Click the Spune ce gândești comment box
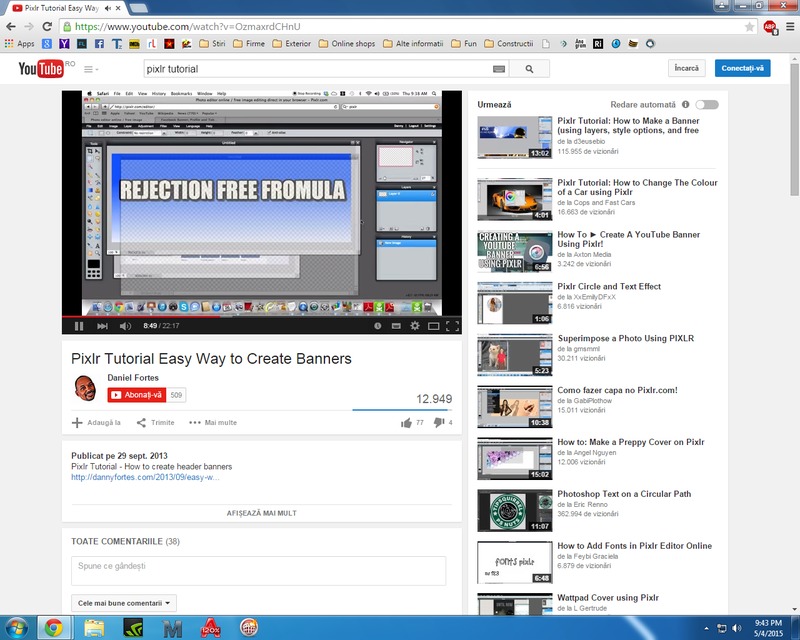Viewport: 800px width, 640px height. tap(259, 571)
